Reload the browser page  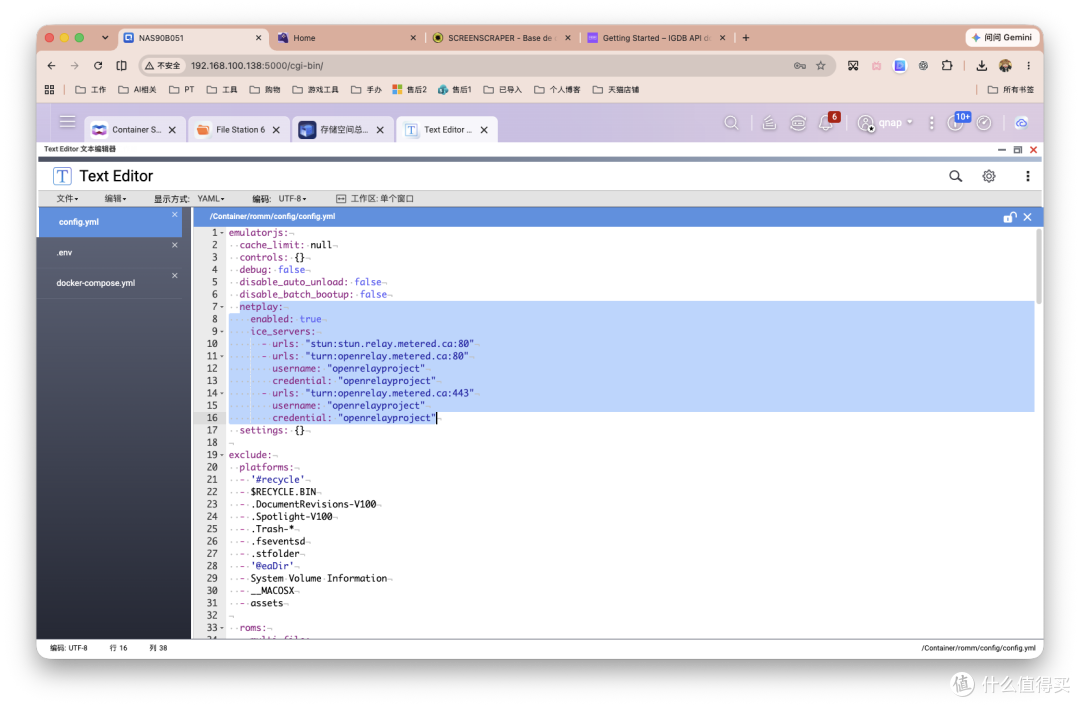pyautogui.click(x=98, y=65)
